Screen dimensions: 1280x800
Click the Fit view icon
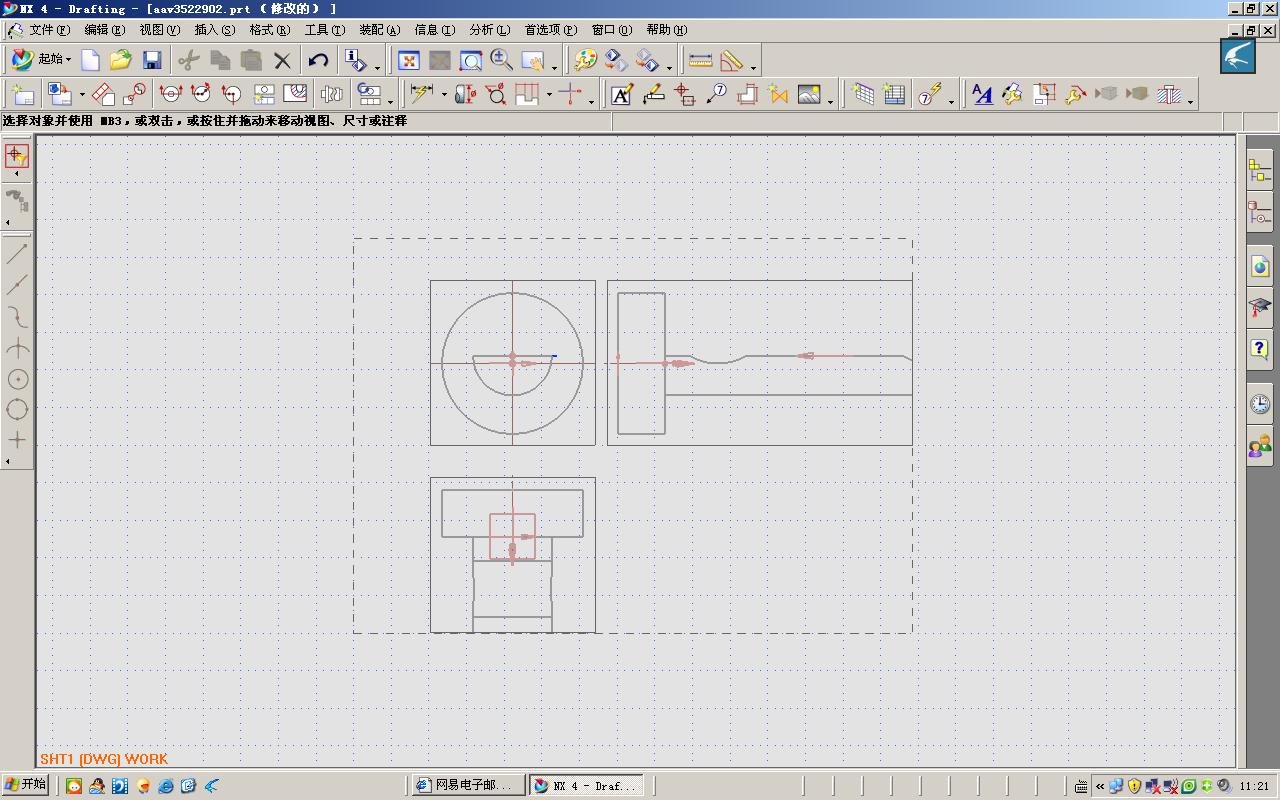point(409,61)
